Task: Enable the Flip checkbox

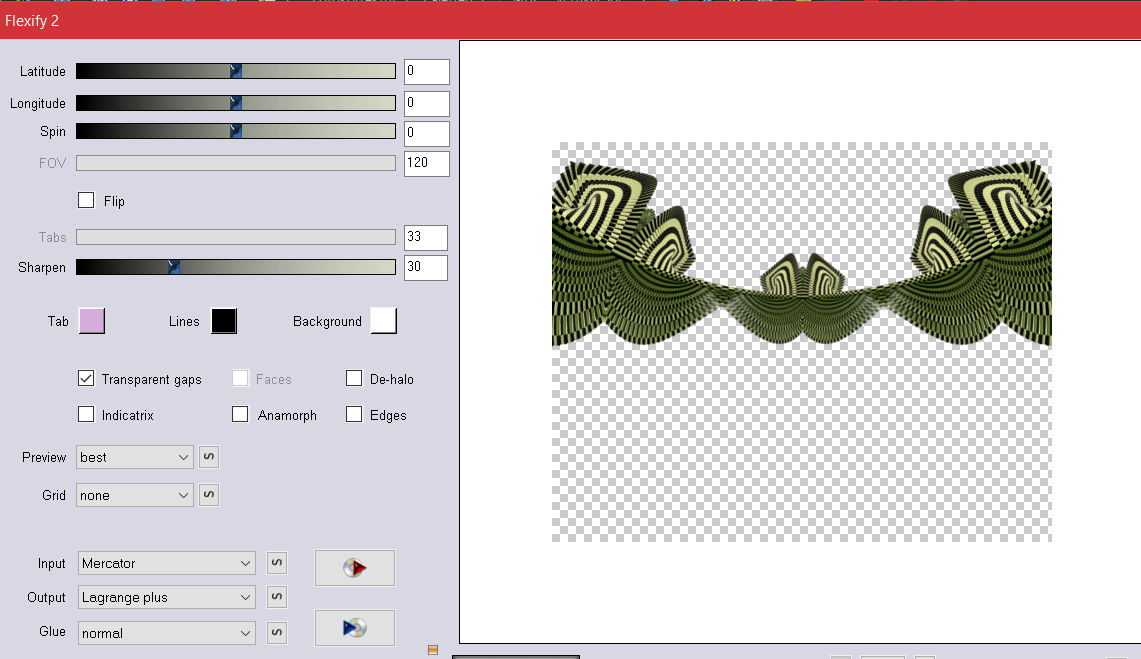Action: pos(86,201)
